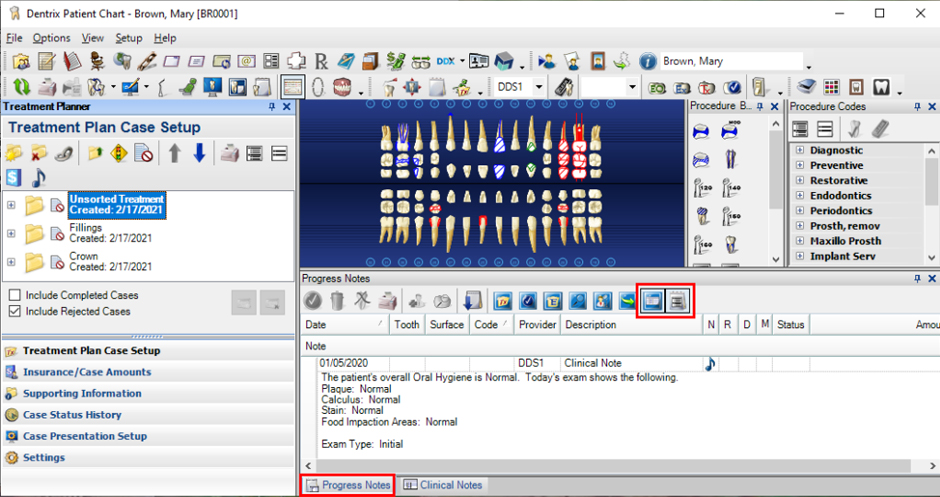This screenshot has width=940, height=497.
Task: Open the File menu
Action: point(14,38)
